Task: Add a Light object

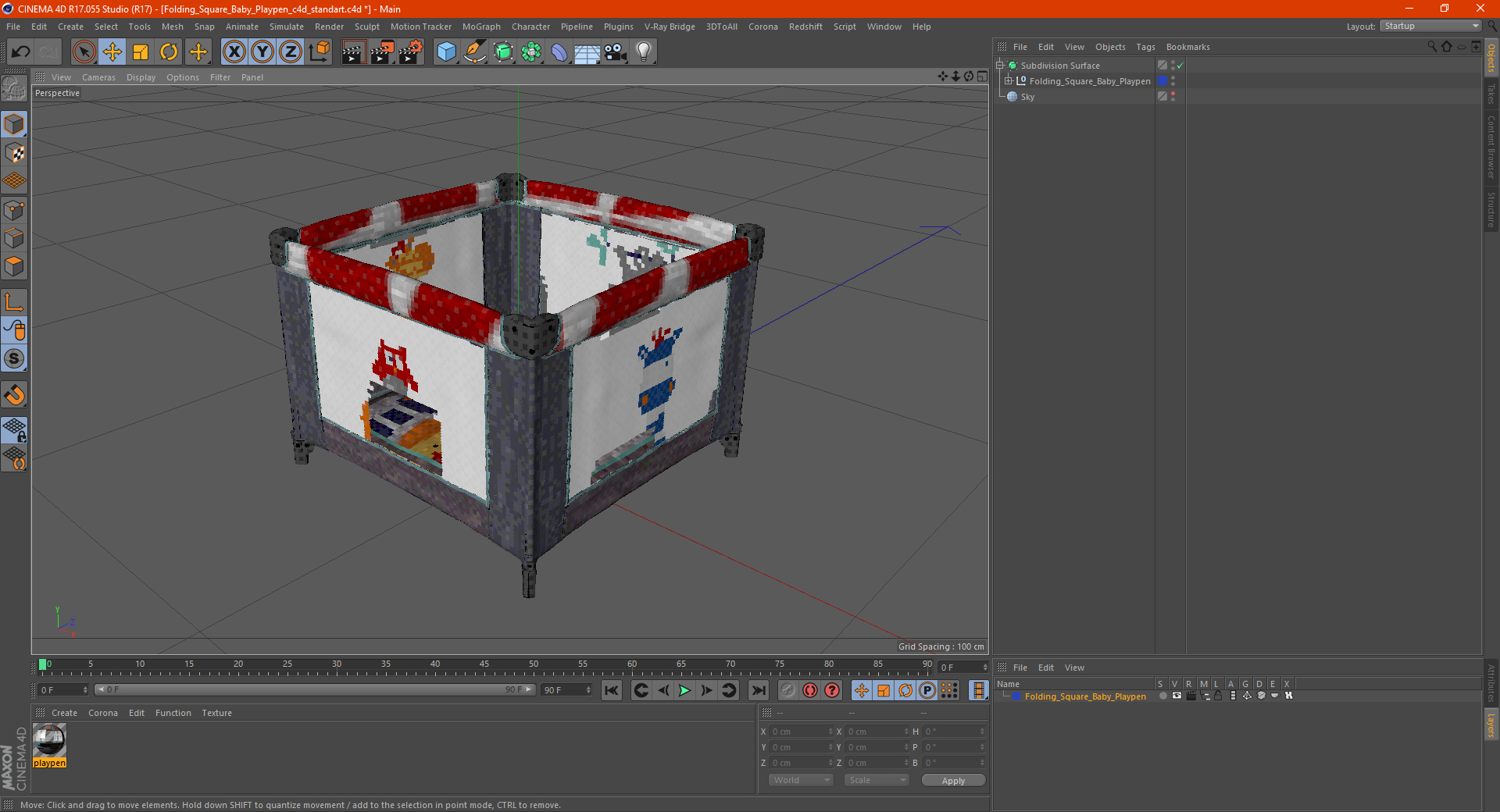Action: click(644, 52)
